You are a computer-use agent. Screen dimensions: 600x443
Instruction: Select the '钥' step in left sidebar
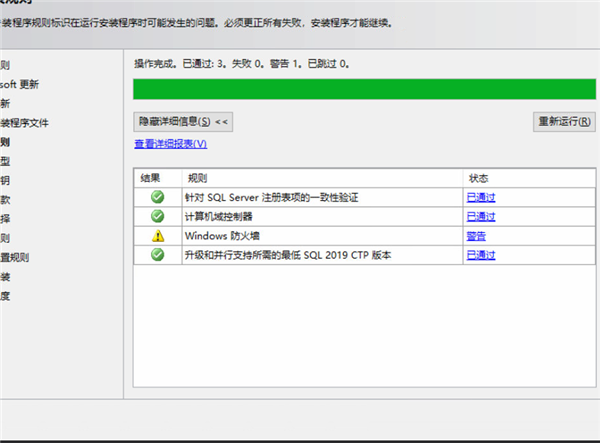[x=5, y=180]
